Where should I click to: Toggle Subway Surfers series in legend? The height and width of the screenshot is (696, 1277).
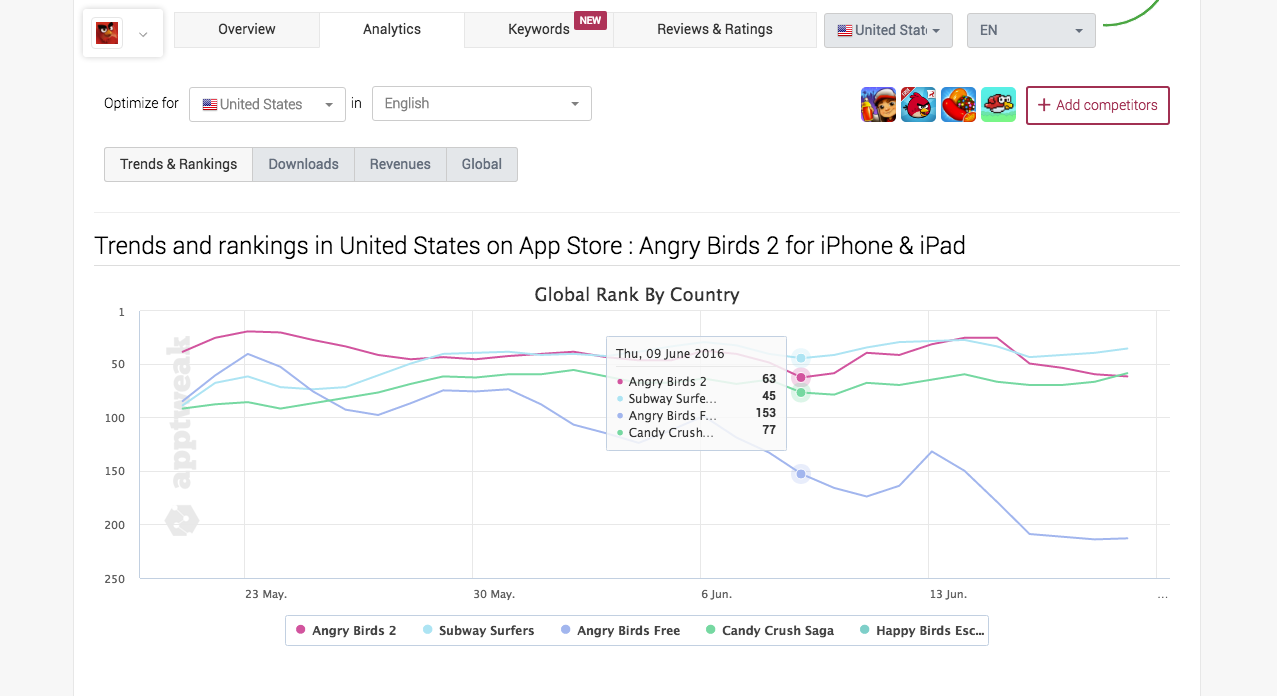pos(478,631)
